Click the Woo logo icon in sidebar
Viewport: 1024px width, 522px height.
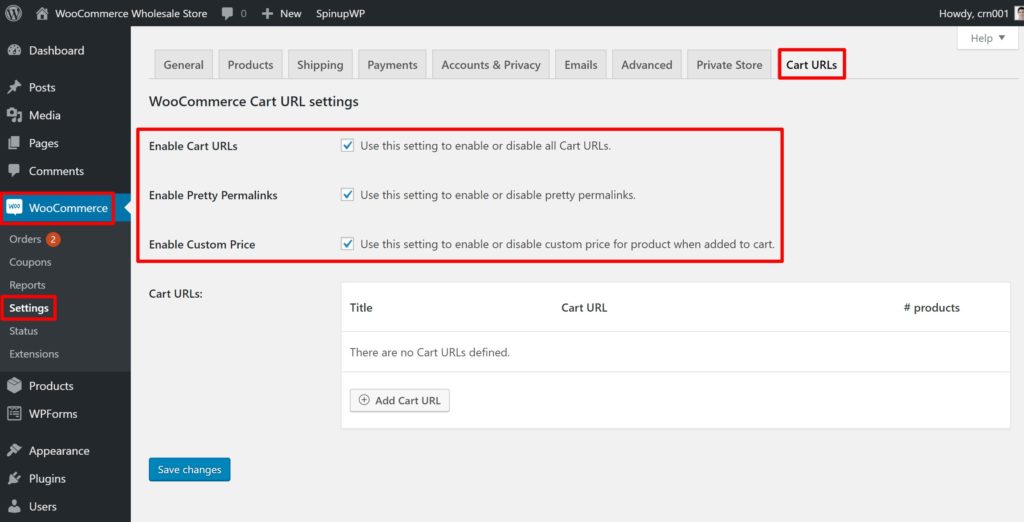click(14, 208)
